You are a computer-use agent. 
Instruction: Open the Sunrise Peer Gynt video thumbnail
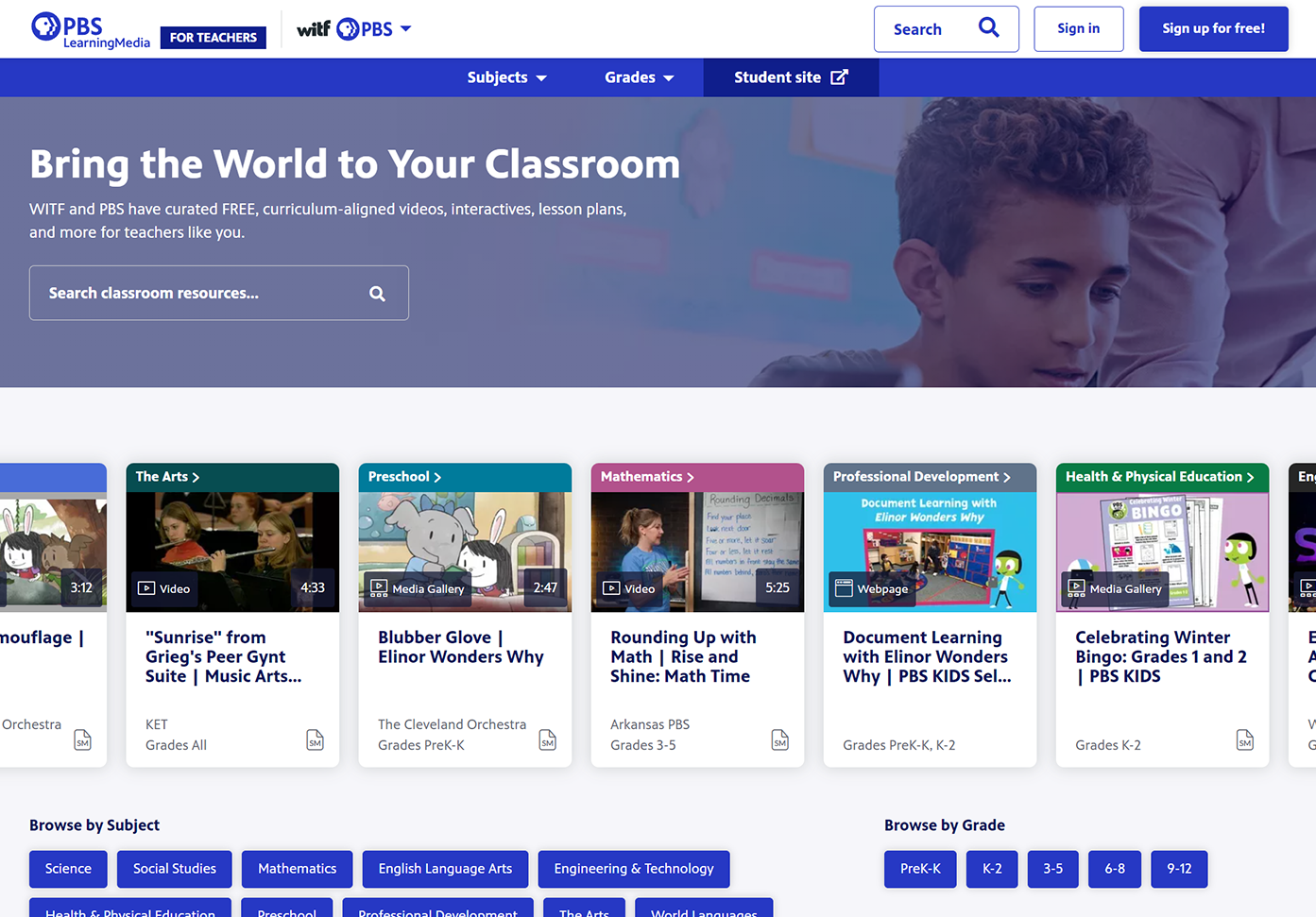[x=232, y=552]
